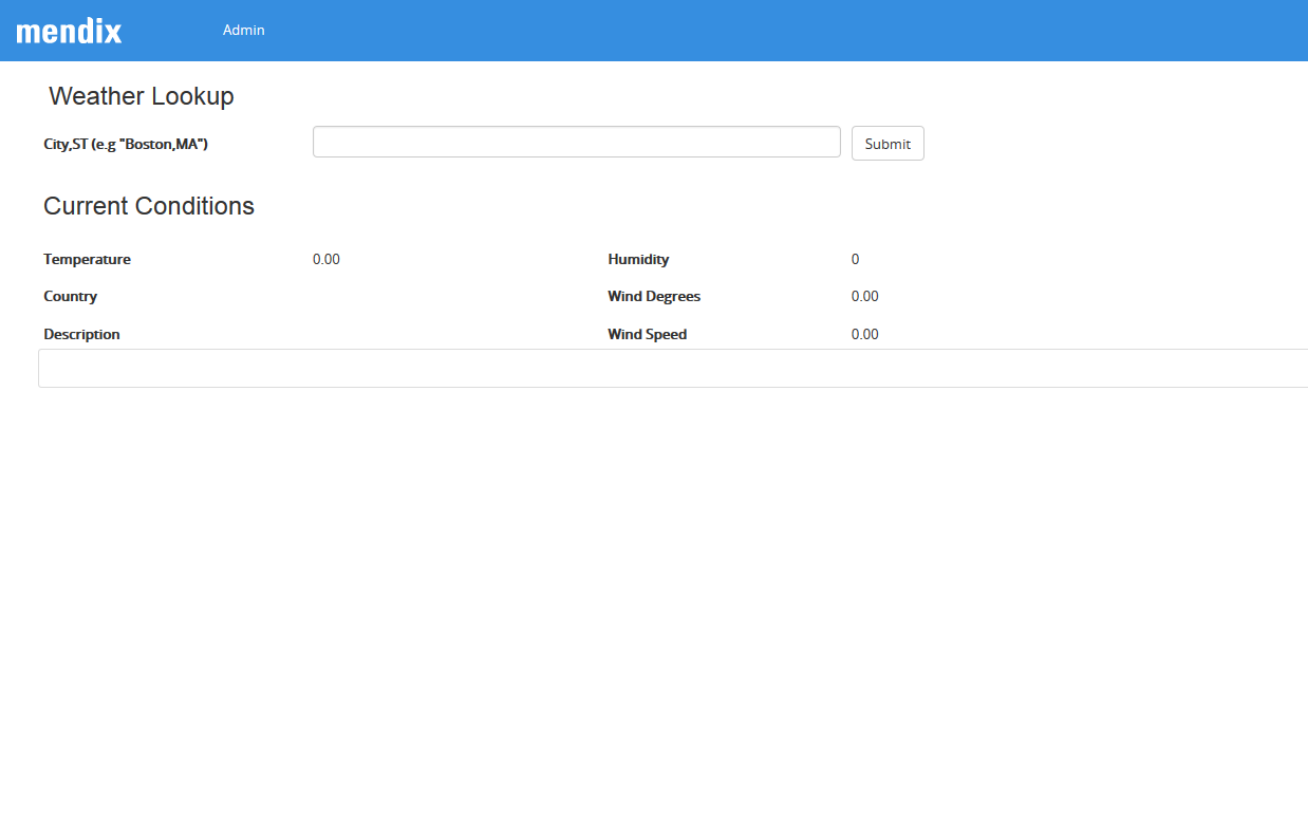Click the Humidity label
The width and height of the screenshot is (1308, 821).
tap(638, 259)
